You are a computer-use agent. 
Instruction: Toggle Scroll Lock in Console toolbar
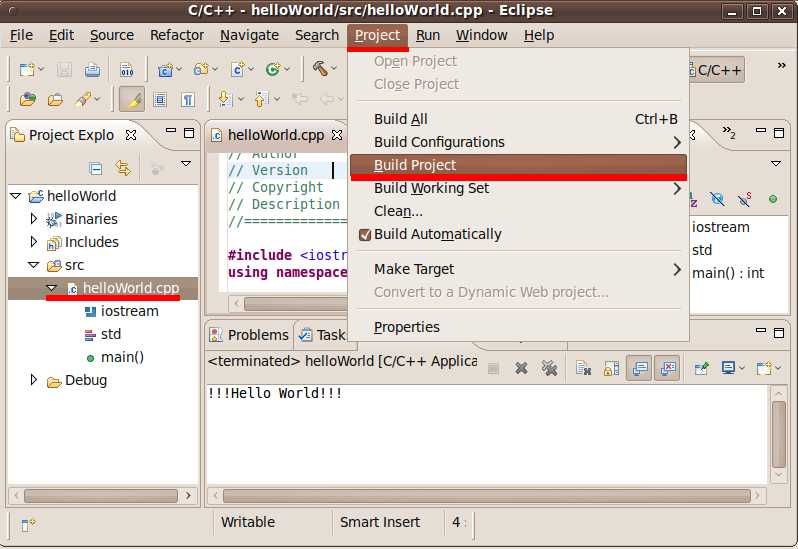pos(611,368)
